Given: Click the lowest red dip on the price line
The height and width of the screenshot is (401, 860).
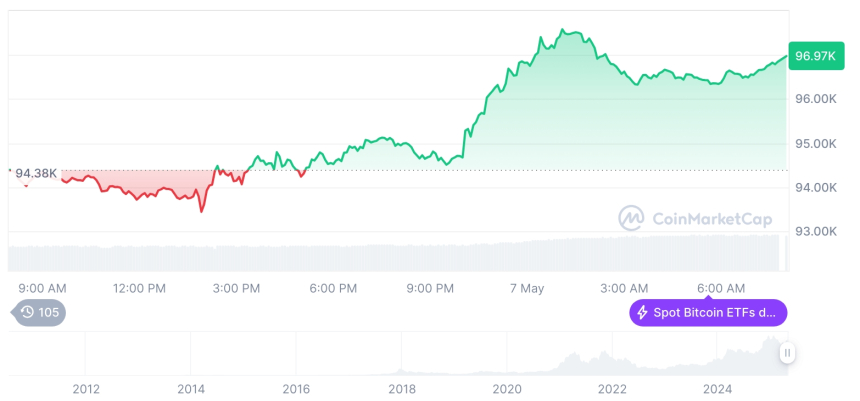Looking at the screenshot, I should [x=201, y=211].
